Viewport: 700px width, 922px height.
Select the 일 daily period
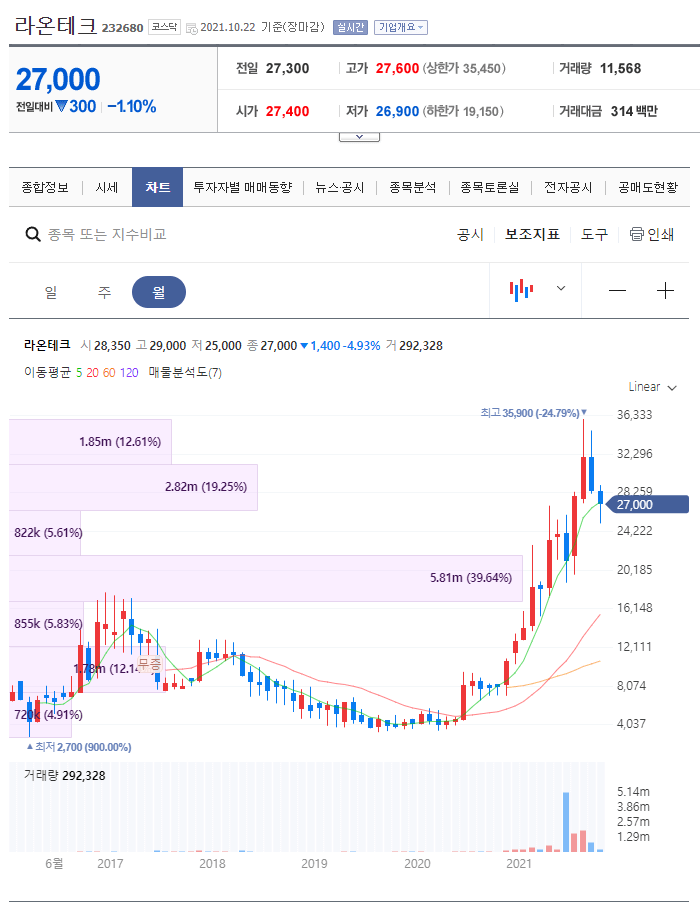click(51, 292)
